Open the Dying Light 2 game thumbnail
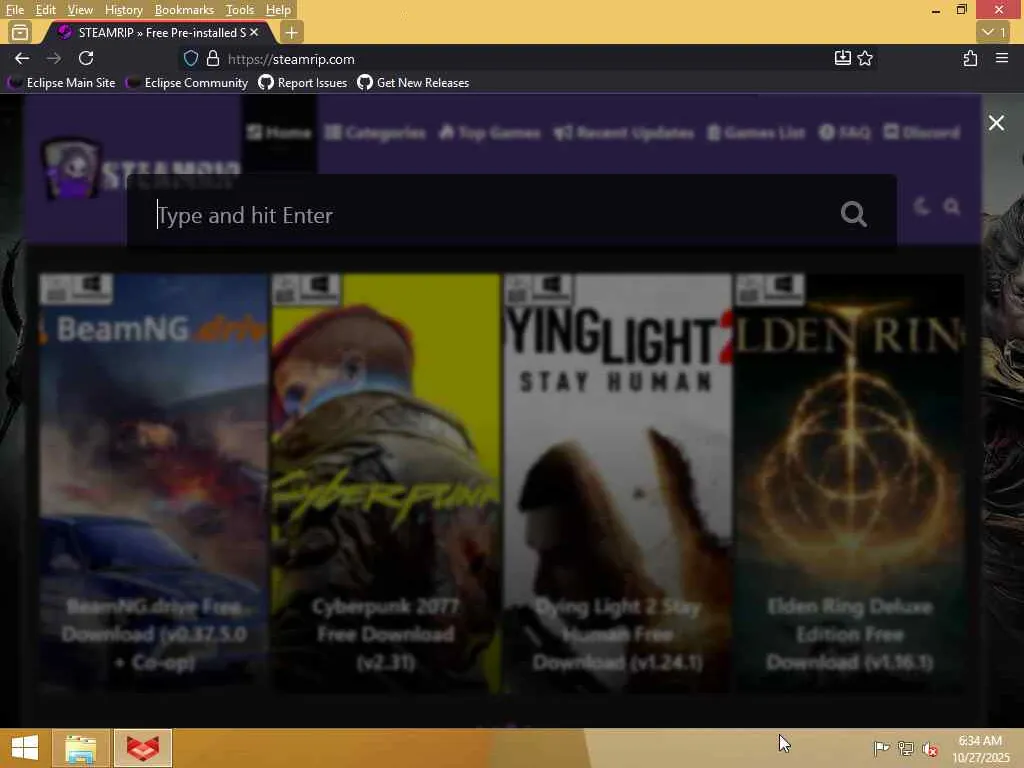Viewport: 1024px width, 768px height. click(x=618, y=483)
